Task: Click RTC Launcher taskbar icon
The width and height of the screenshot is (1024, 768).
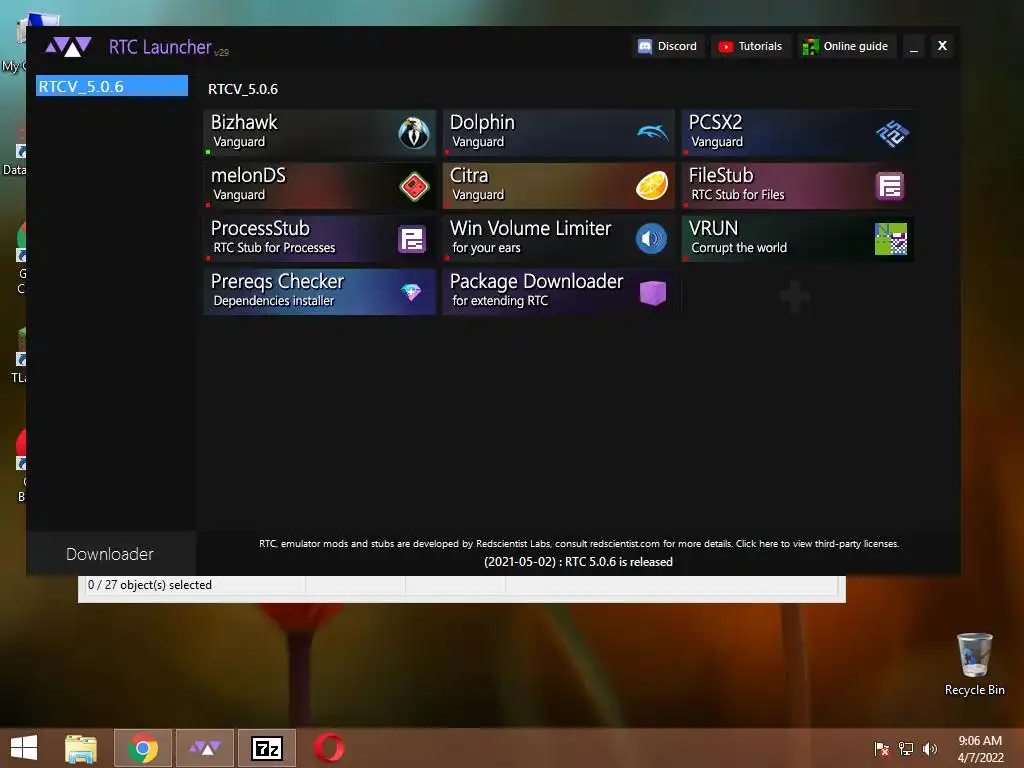Action: [x=205, y=748]
